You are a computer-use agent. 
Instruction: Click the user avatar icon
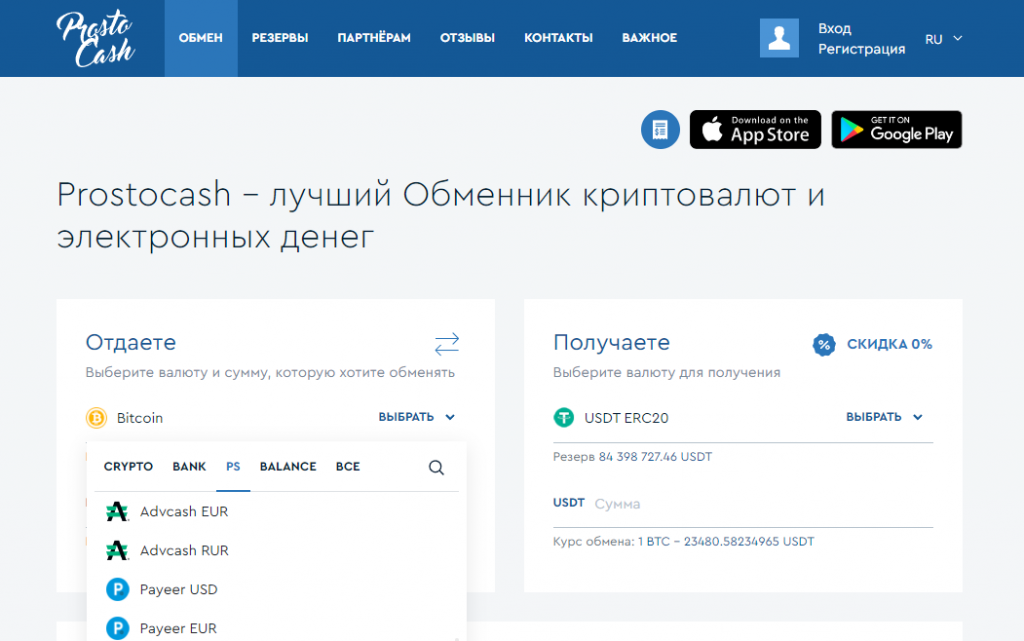point(779,38)
